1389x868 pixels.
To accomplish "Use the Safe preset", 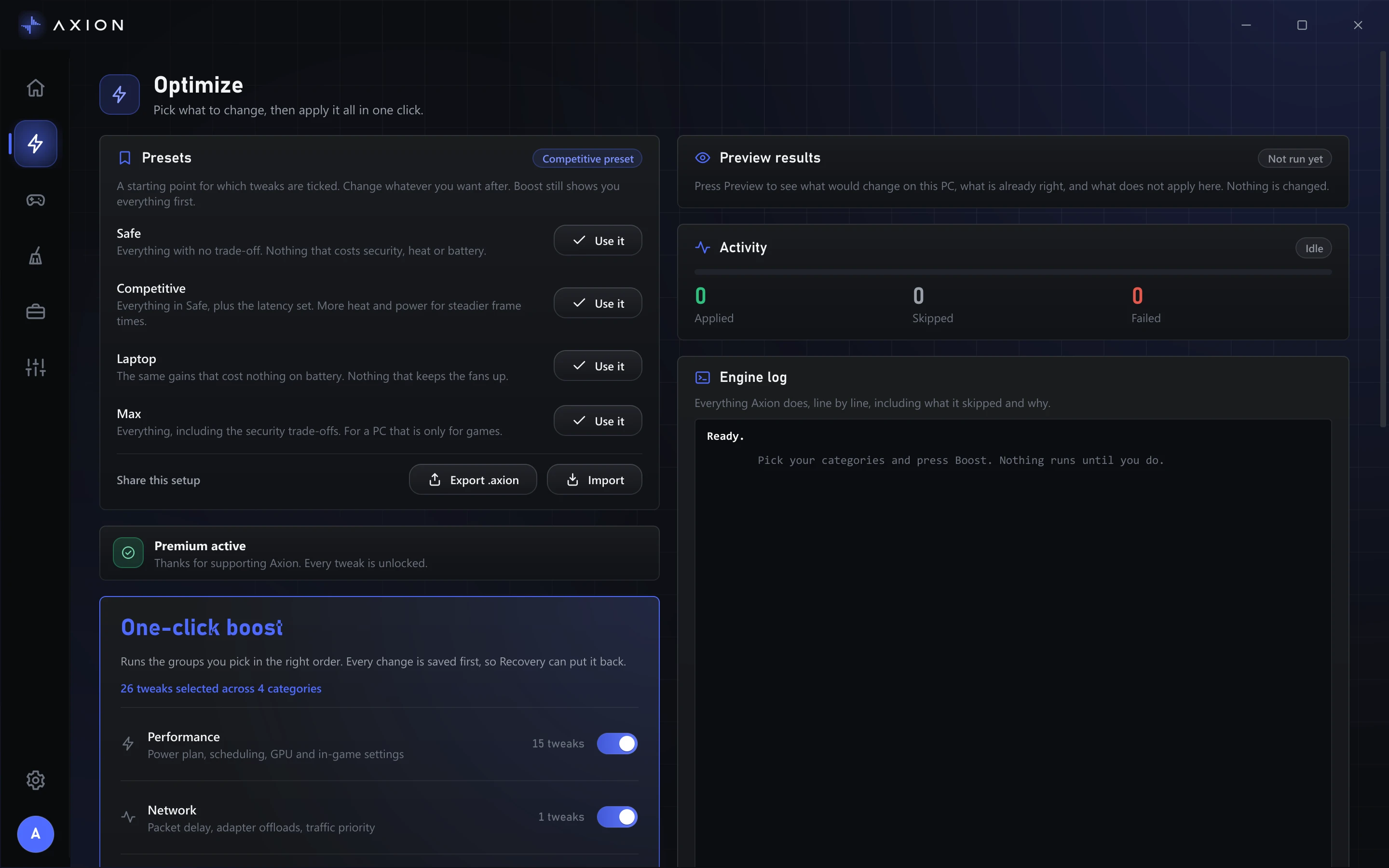I will click(x=598, y=240).
